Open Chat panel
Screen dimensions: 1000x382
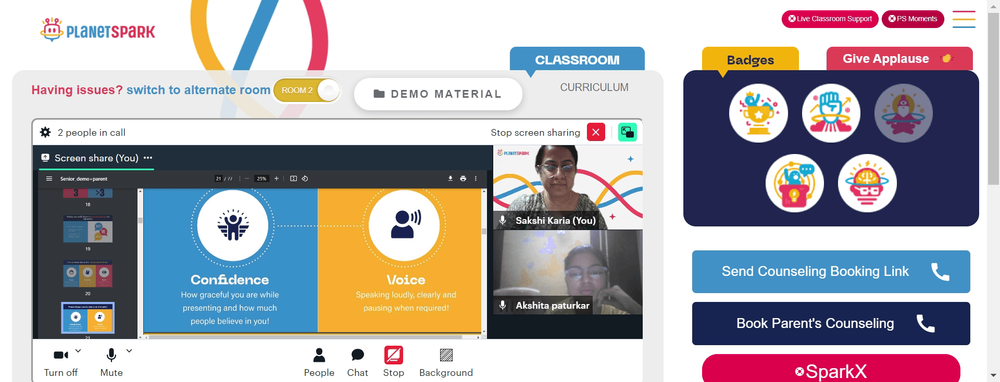coord(358,362)
